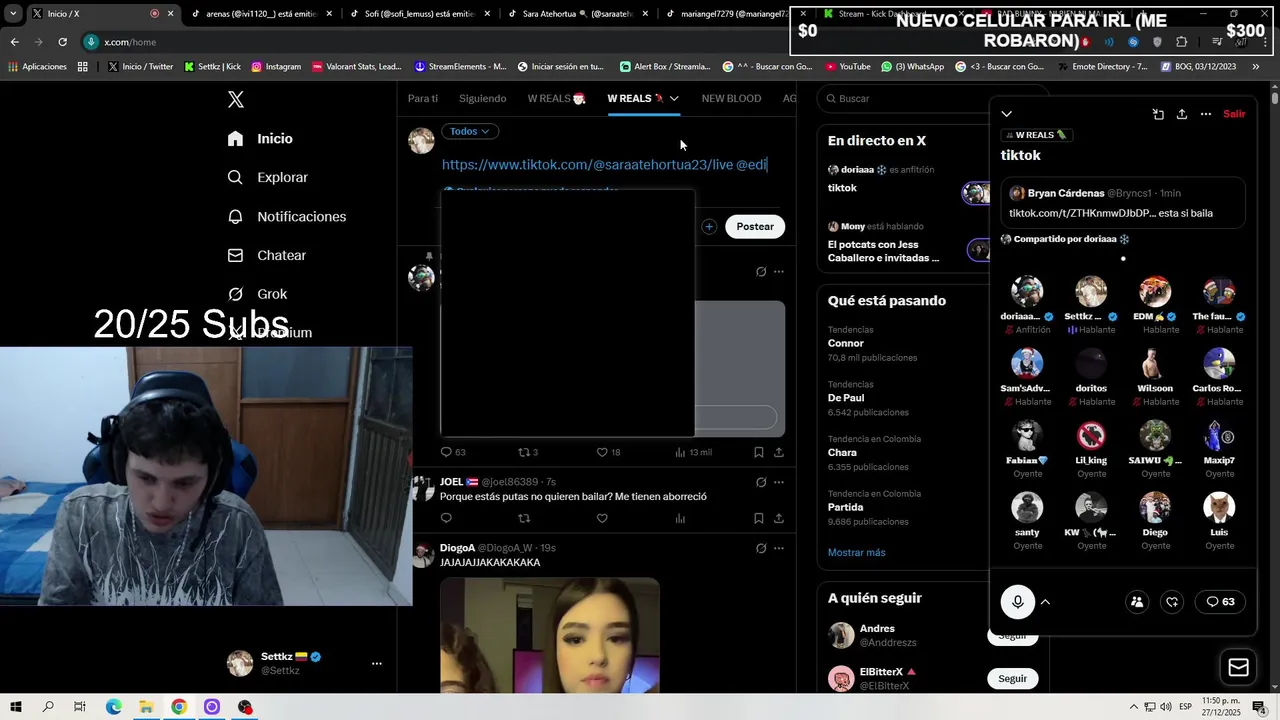The width and height of the screenshot is (1280, 720).
Task: Switch to Siguiendo tab
Action: (482, 98)
